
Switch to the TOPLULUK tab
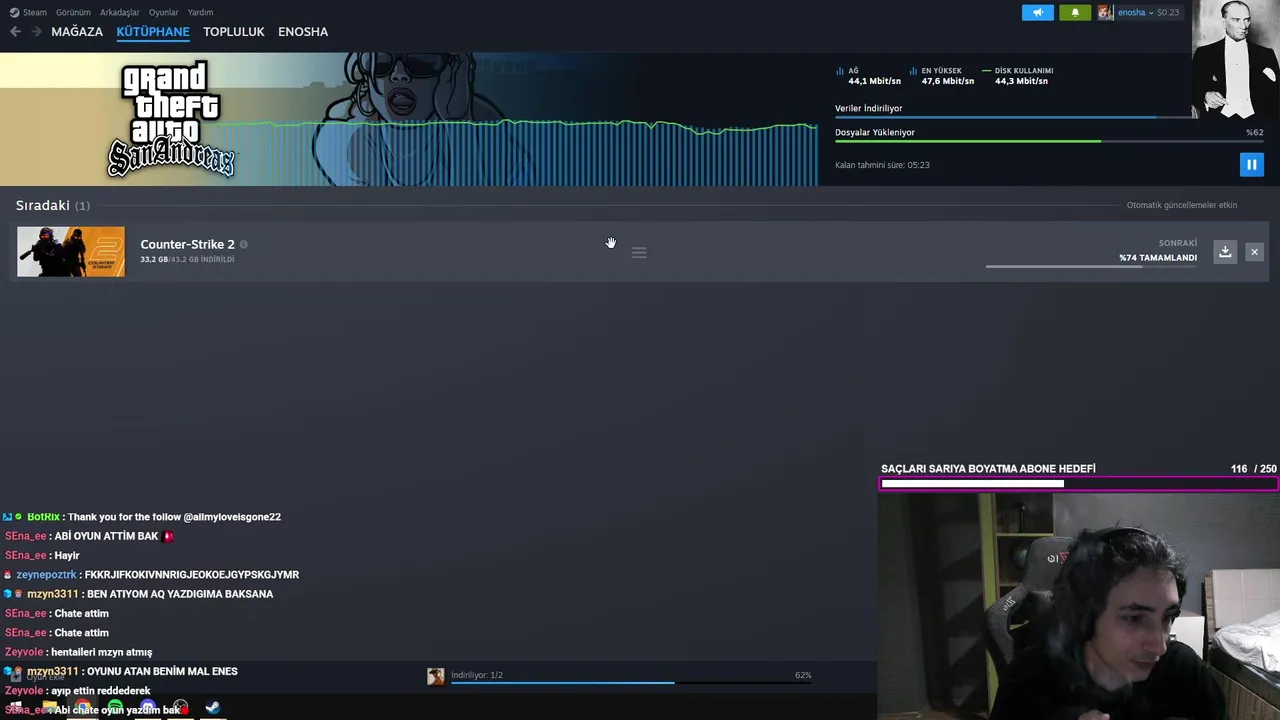click(x=234, y=32)
